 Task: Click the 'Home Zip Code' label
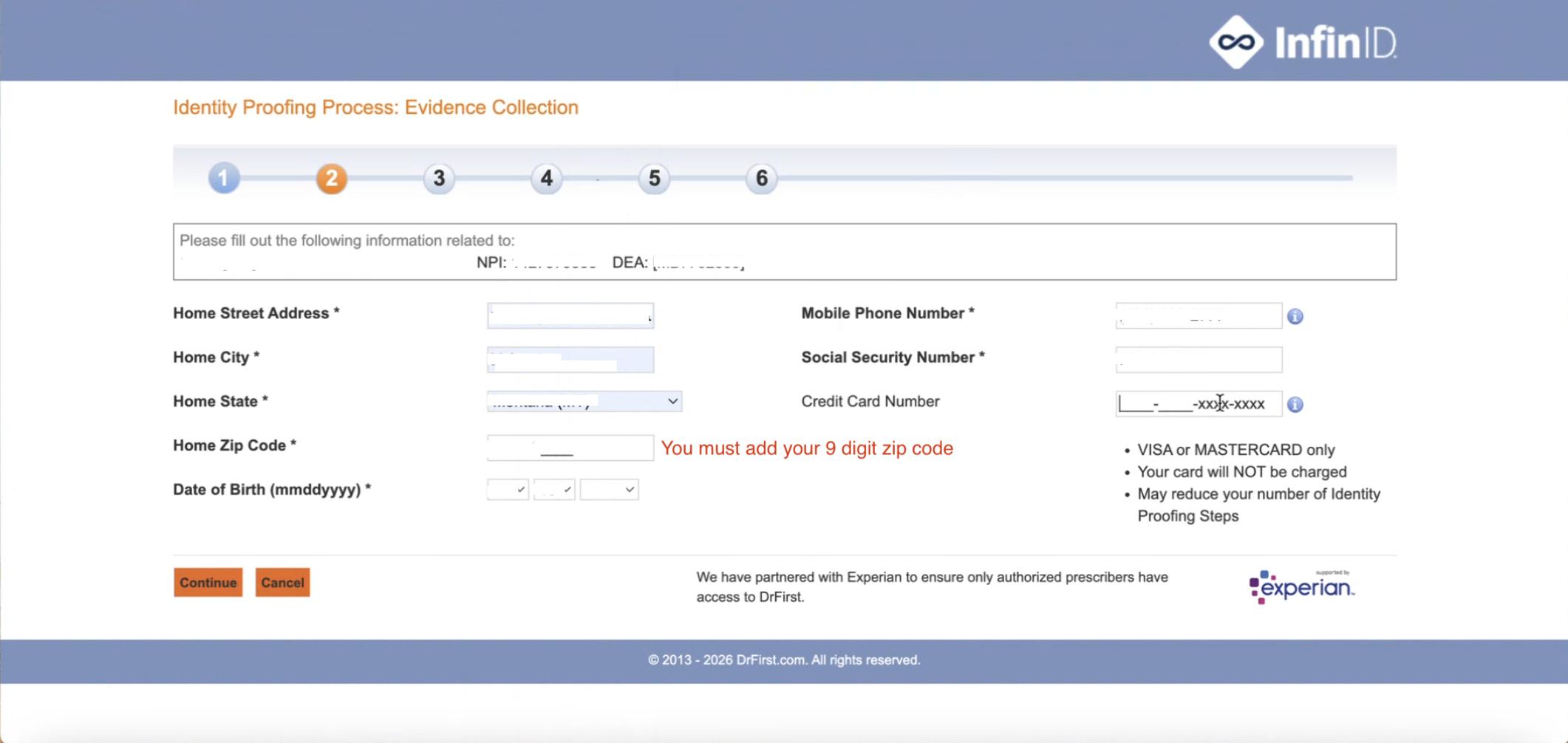pyautogui.click(x=235, y=445)
